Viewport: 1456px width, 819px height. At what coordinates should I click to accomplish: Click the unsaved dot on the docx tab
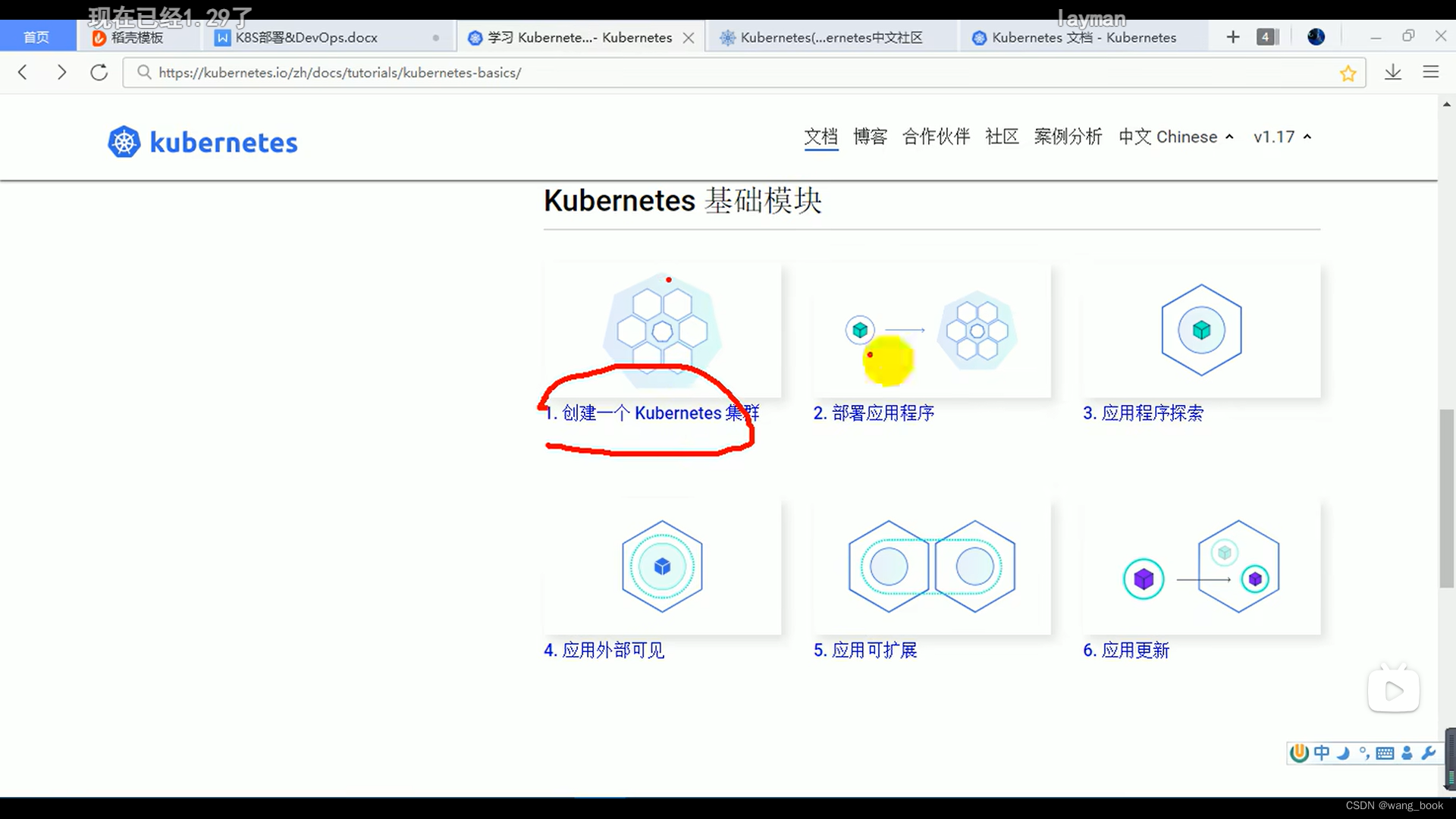point(435,38)
